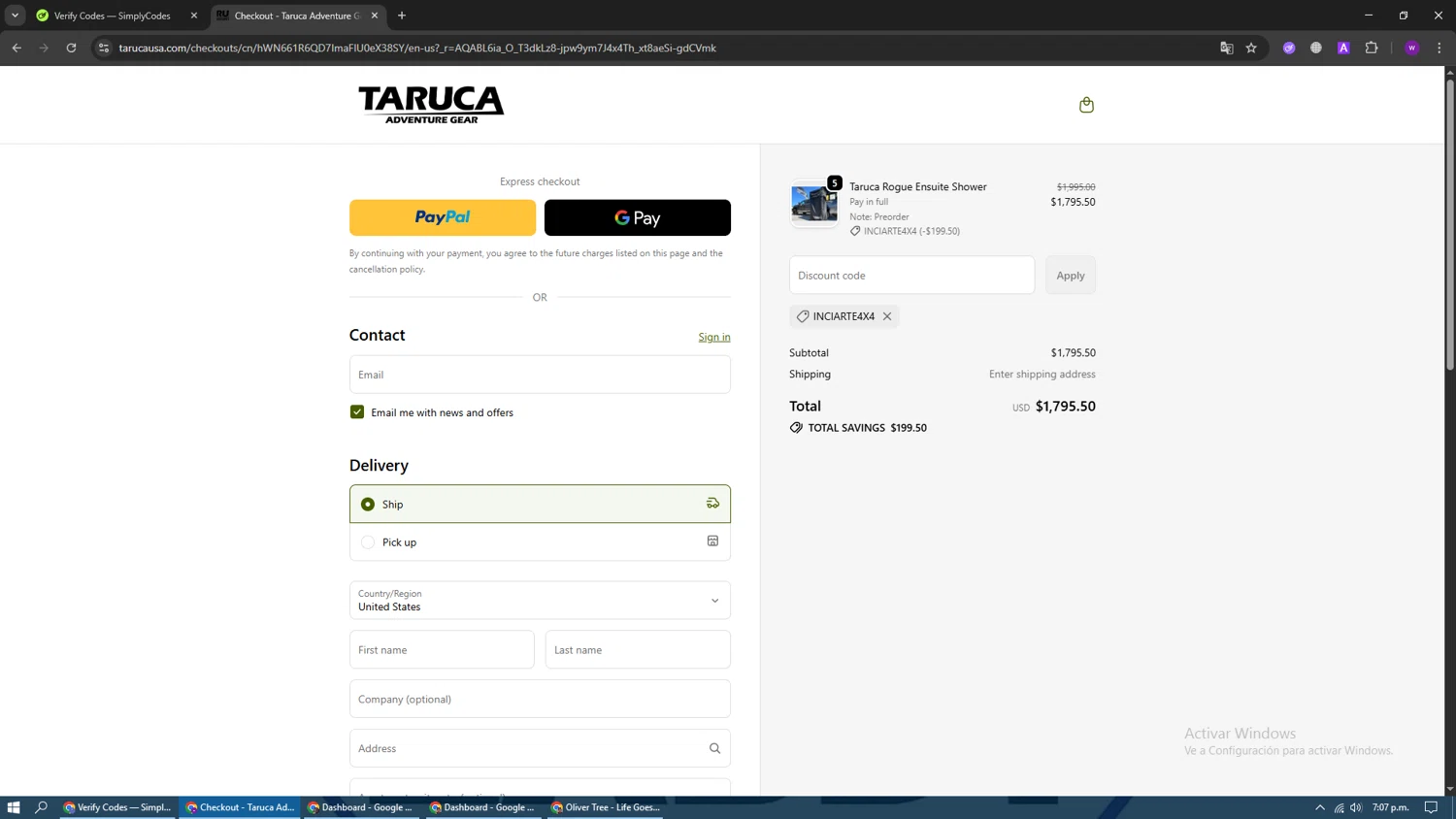Viewport: 1456px width, 819px height.
Task: Follow the Sign in link
Action: point(714,337)
